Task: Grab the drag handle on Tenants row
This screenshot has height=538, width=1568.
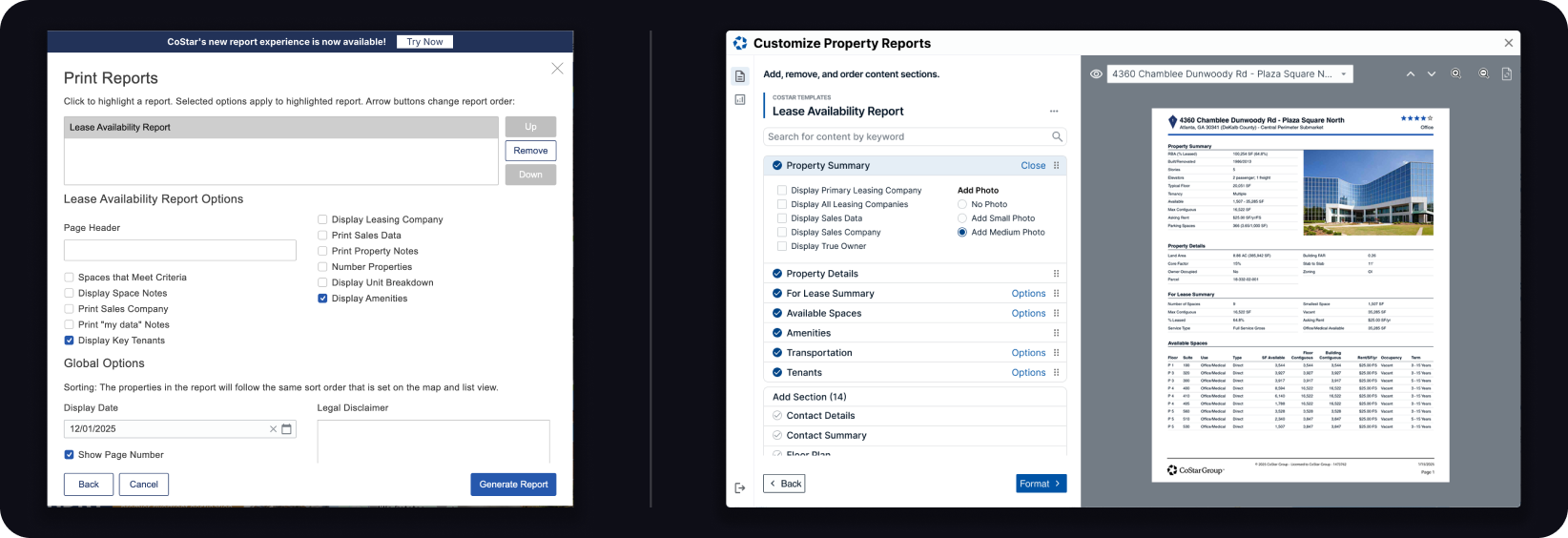Action: (x=1056, y=373)
